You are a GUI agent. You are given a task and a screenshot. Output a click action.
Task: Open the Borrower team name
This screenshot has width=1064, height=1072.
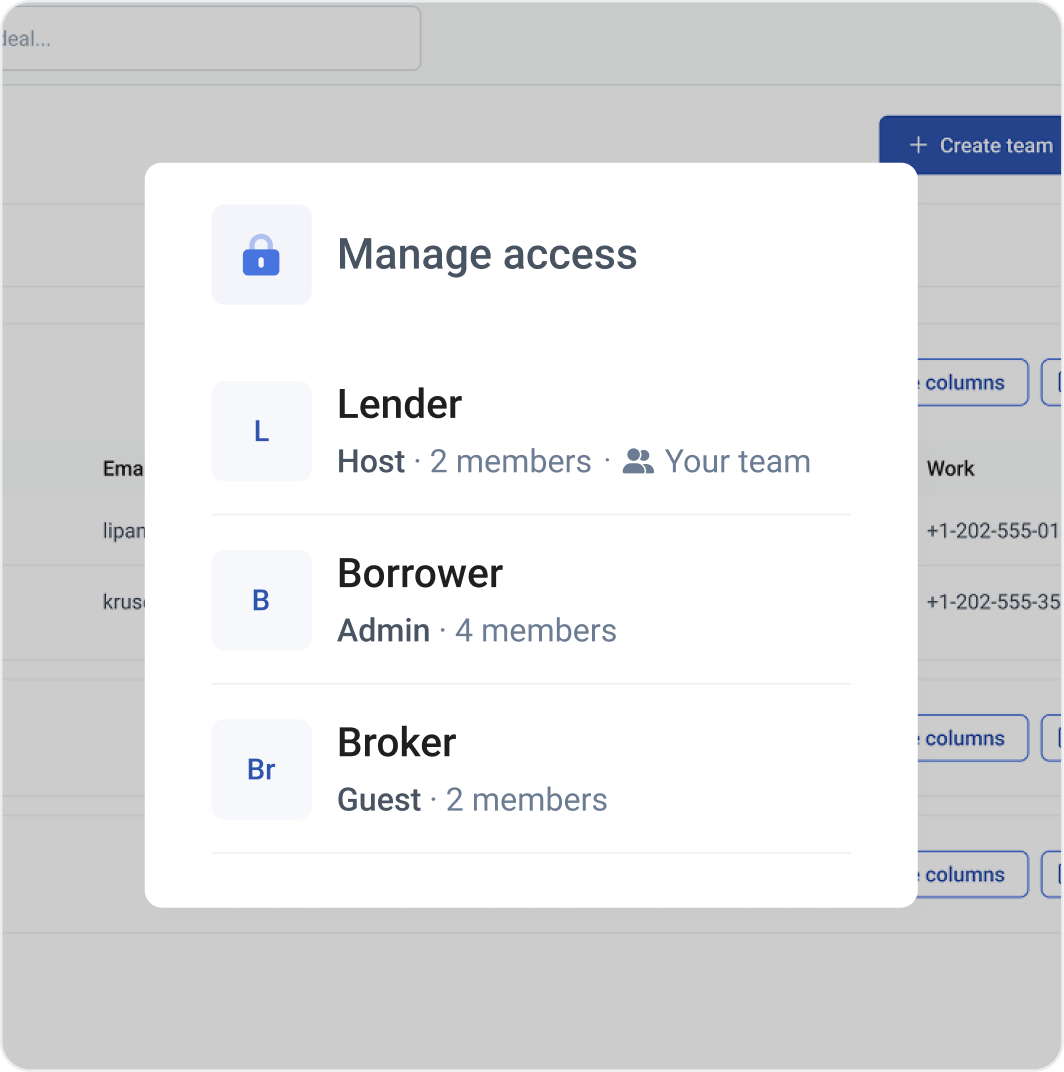[420, 573]
